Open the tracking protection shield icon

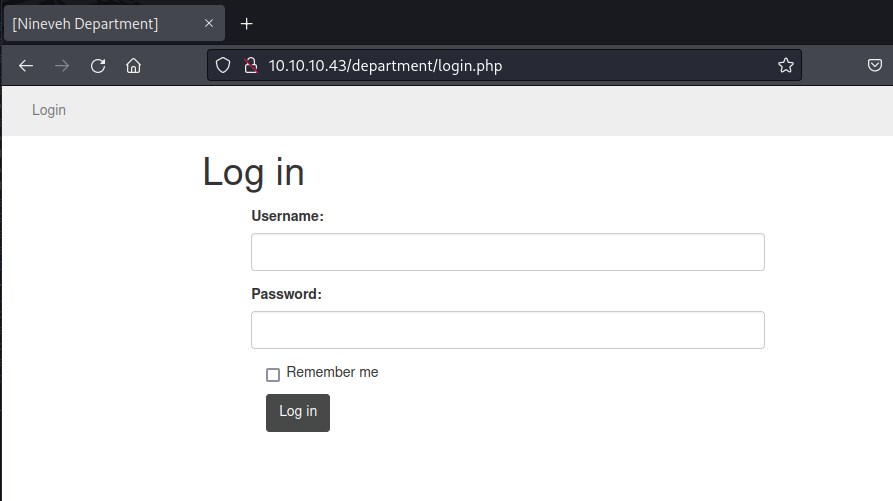(x=224, y=66)
